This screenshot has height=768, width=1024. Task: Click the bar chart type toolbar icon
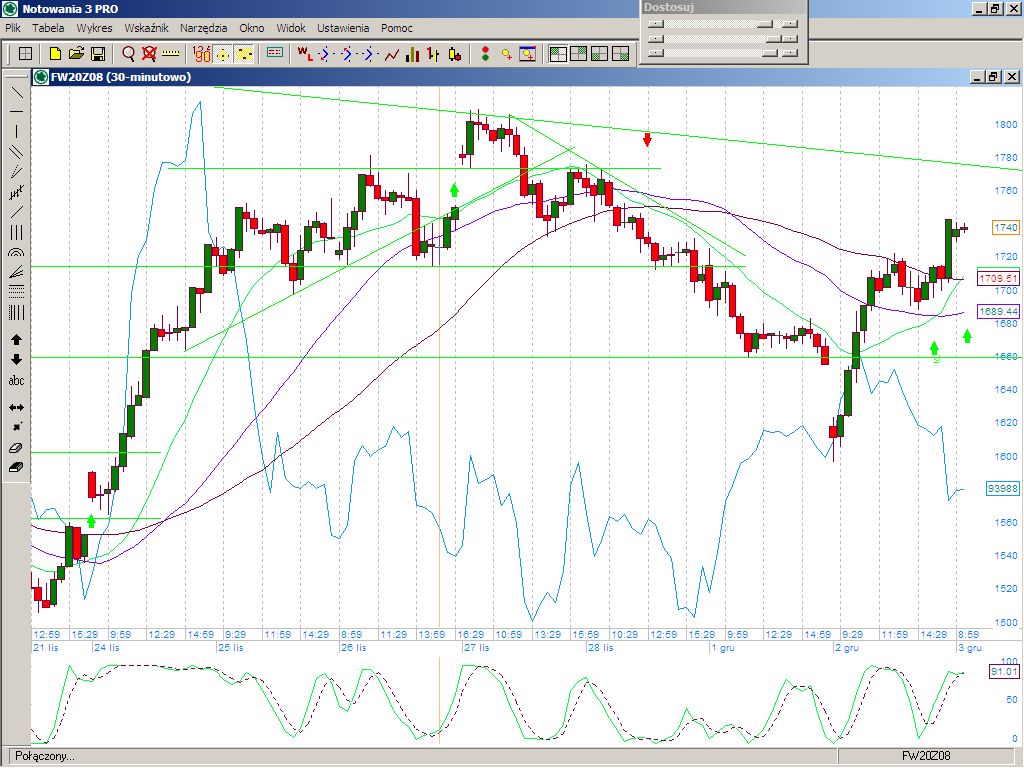(x=412, y=54)
